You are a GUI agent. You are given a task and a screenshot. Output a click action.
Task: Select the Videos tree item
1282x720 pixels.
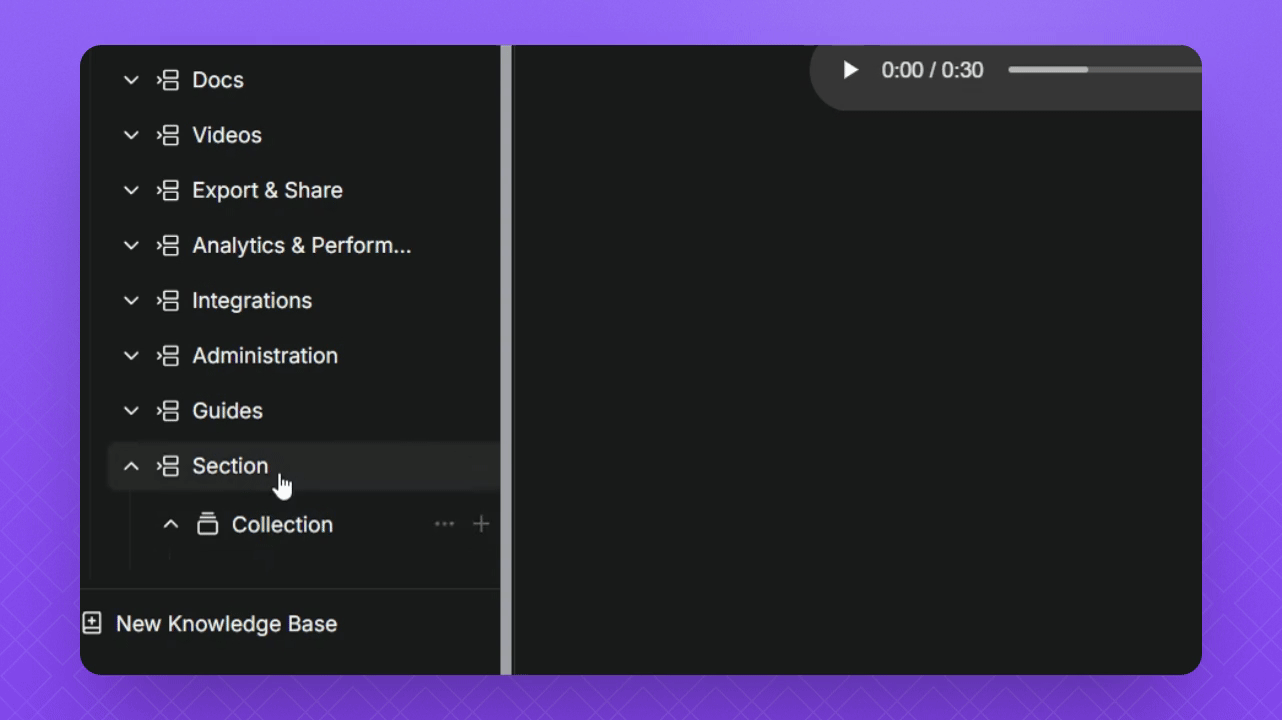227,135
